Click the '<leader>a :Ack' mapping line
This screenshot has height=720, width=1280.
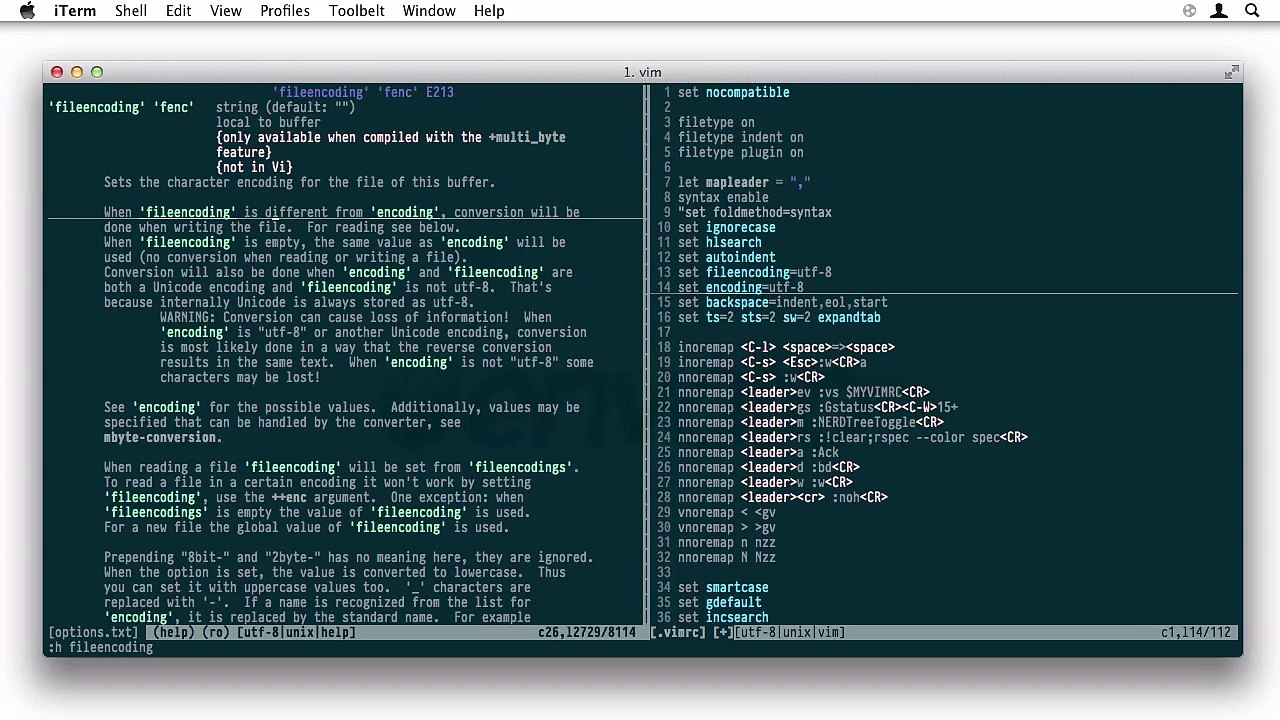[758, 453]
